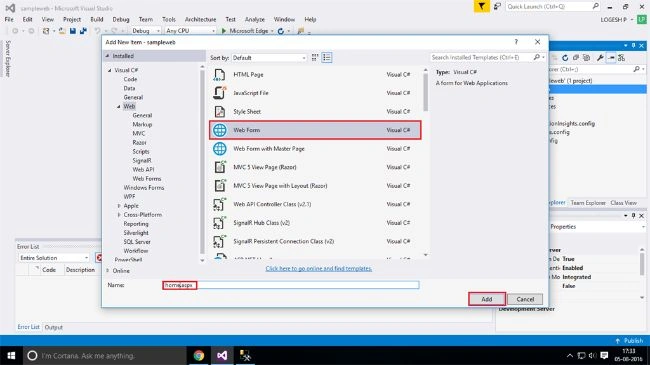Select SignalR Persistent Connection Class template
The image size is (650, 365).
[315, 241]
